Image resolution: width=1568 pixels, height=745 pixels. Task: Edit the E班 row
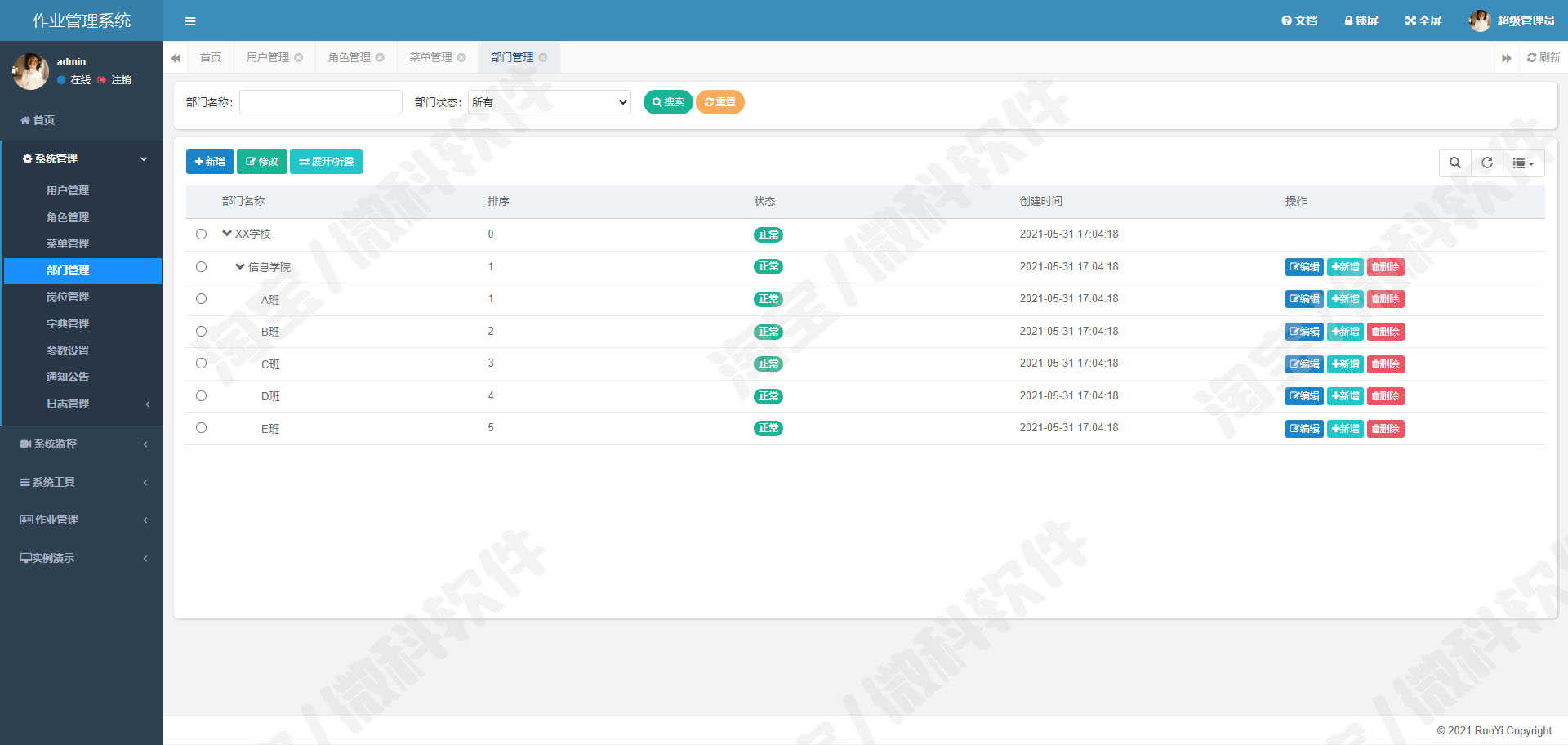tap(1304, 429)
